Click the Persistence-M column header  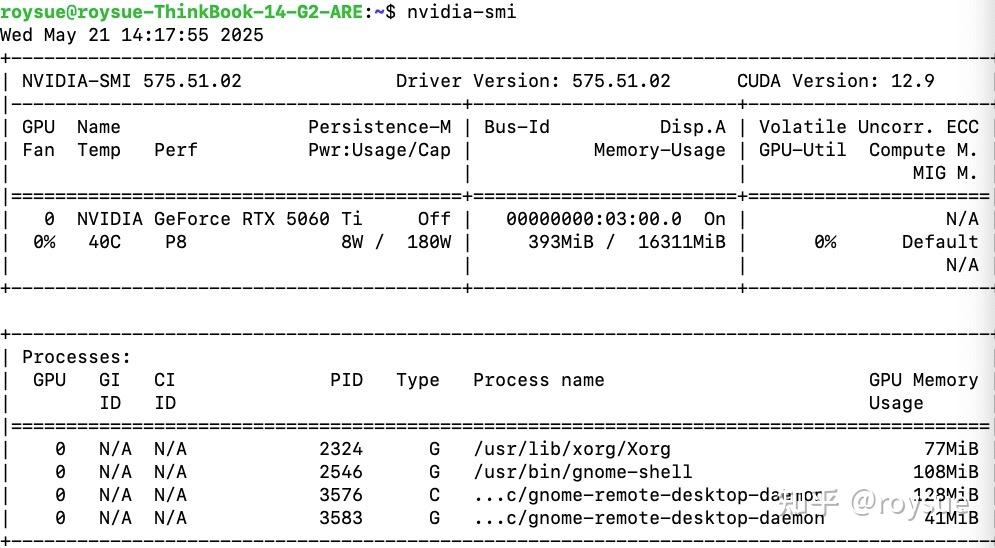pos(379,127)
